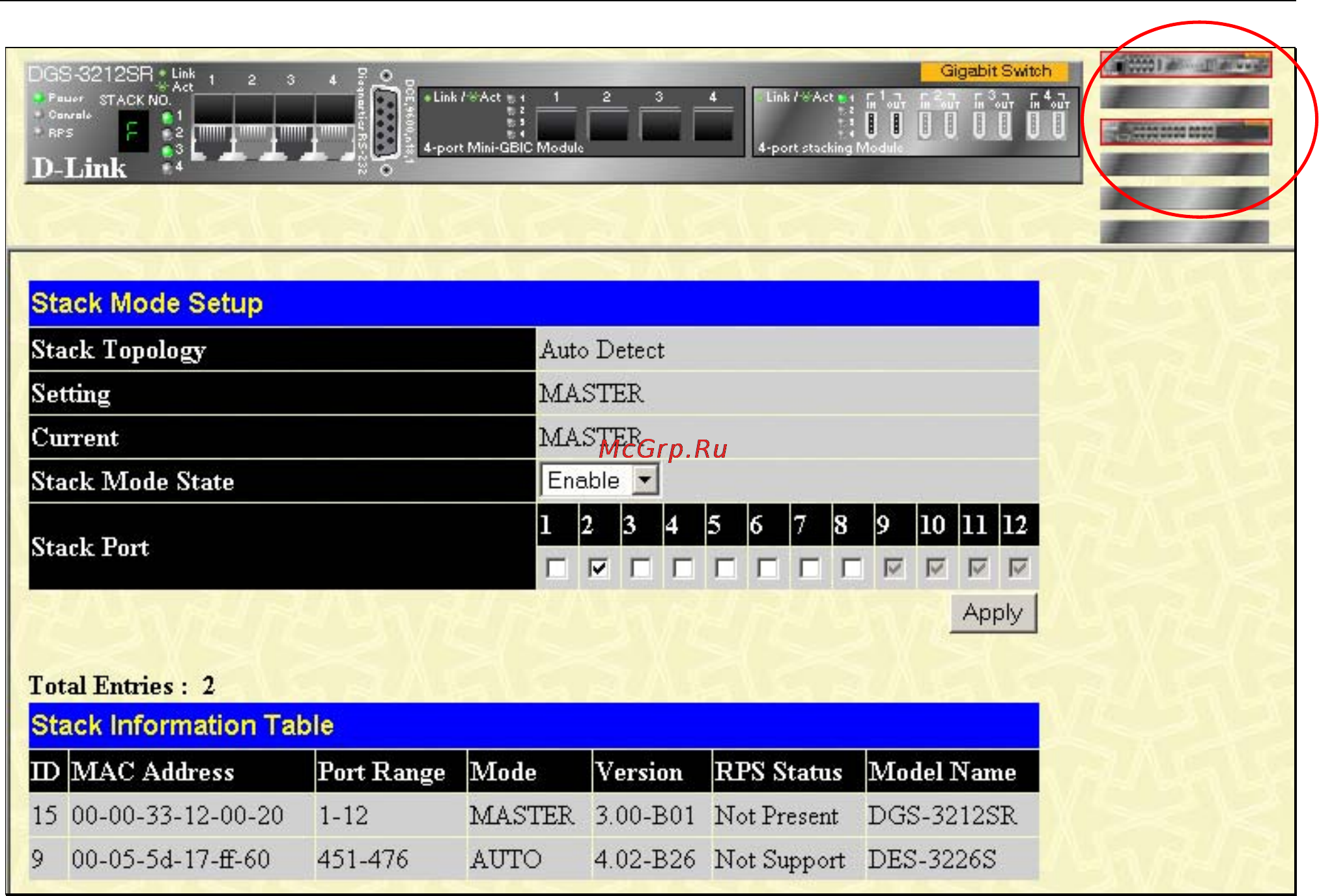Click stacking module port 3 IN connector

(x=980, y=124)
